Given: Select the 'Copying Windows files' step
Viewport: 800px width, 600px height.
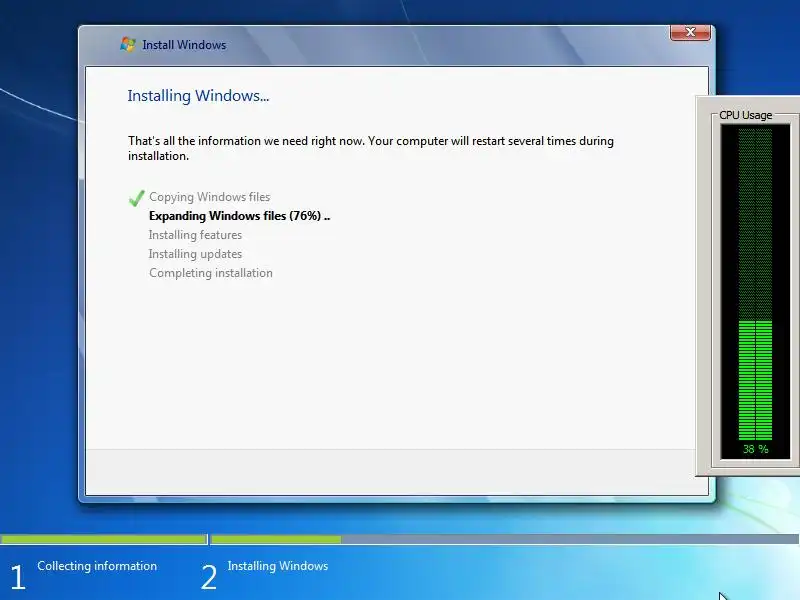Looking at the screenshot, I should (x=210, y=197).
